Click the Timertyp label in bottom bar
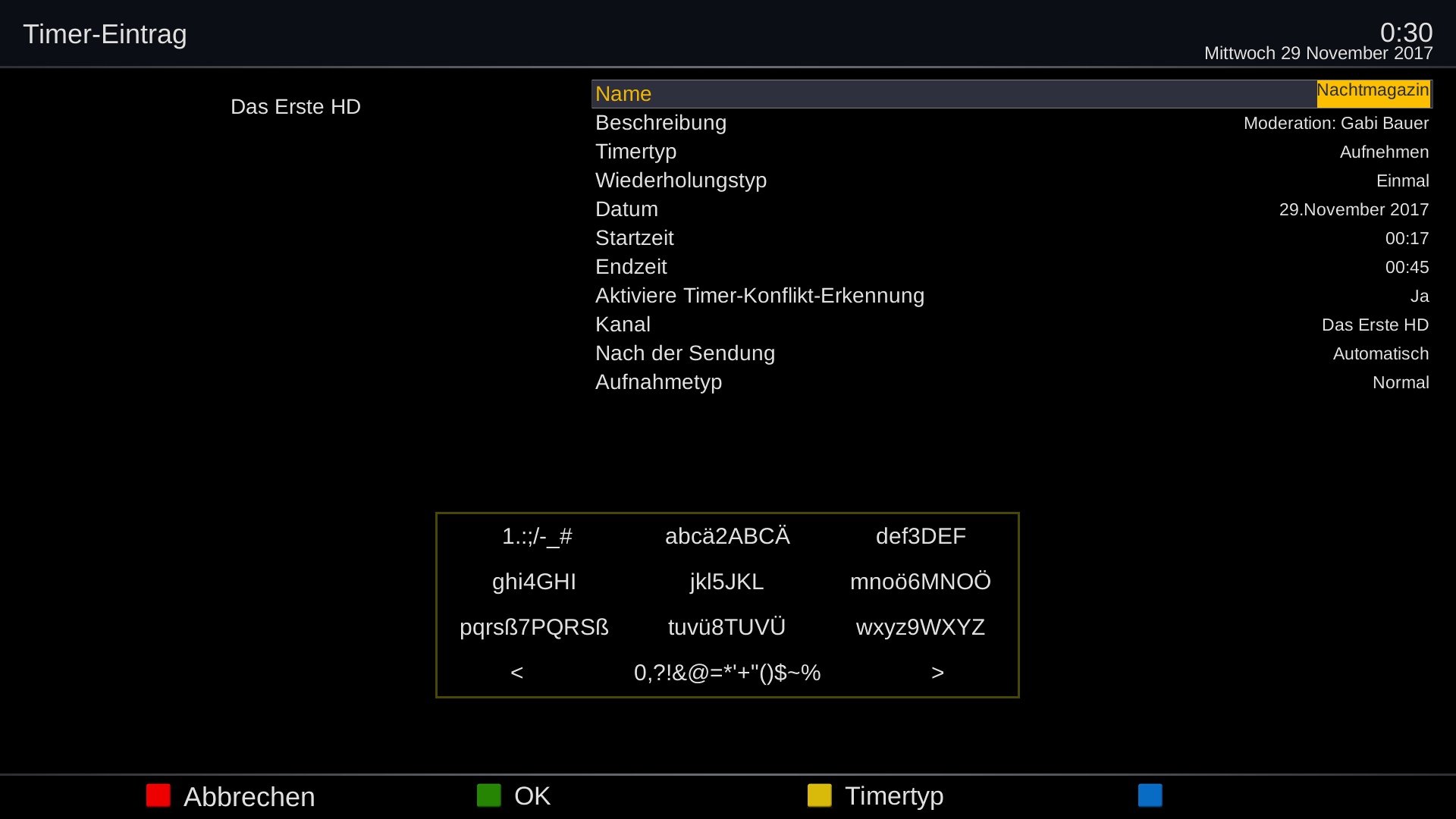The image size is (1456, 819). [x=893, y=796]
